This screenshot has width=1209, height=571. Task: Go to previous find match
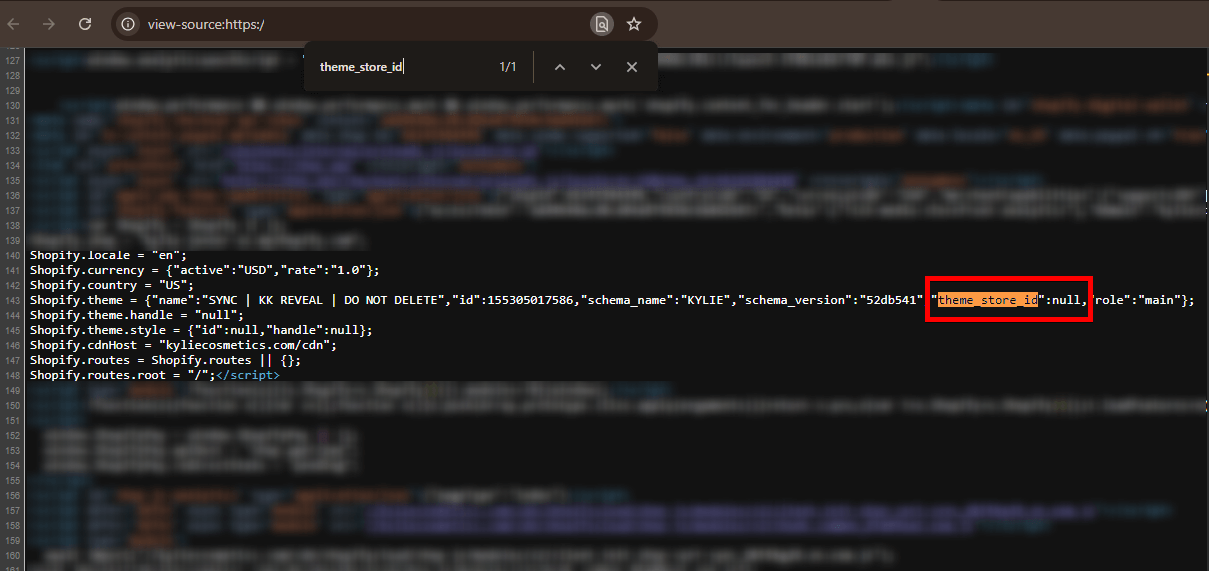(560, 67)
